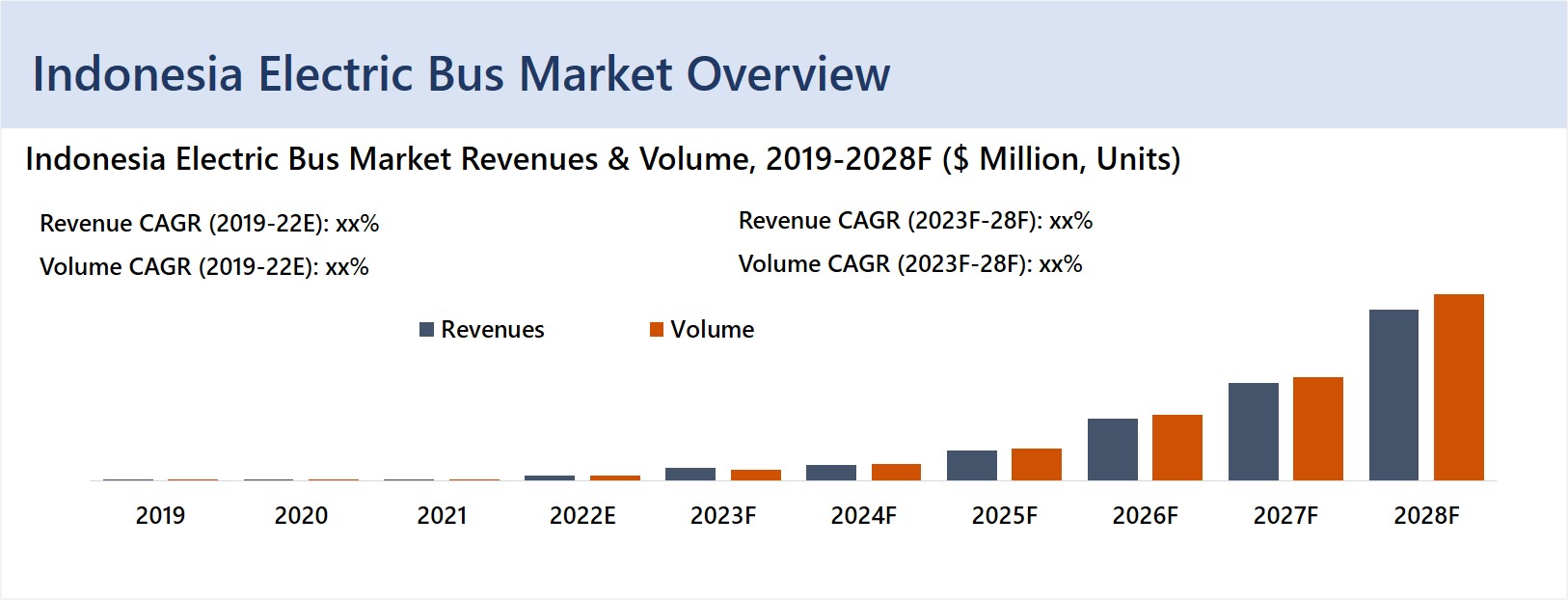Select 'Revenue CAGR (2019-22E): xx%' text

coord(209,224)
